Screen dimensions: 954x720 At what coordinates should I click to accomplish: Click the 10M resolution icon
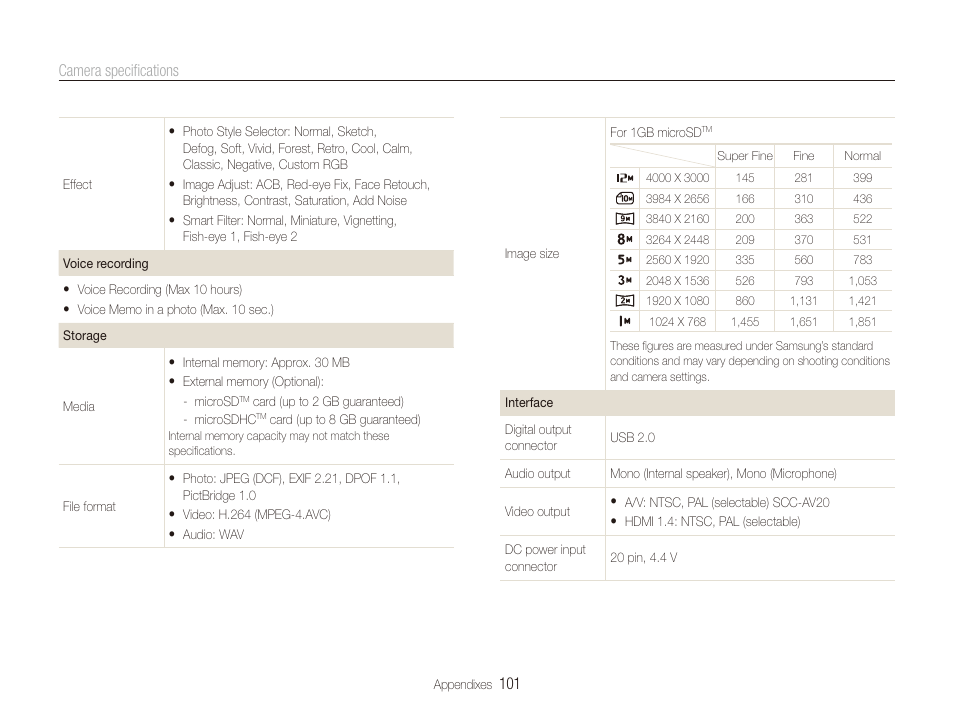[624, 198]
